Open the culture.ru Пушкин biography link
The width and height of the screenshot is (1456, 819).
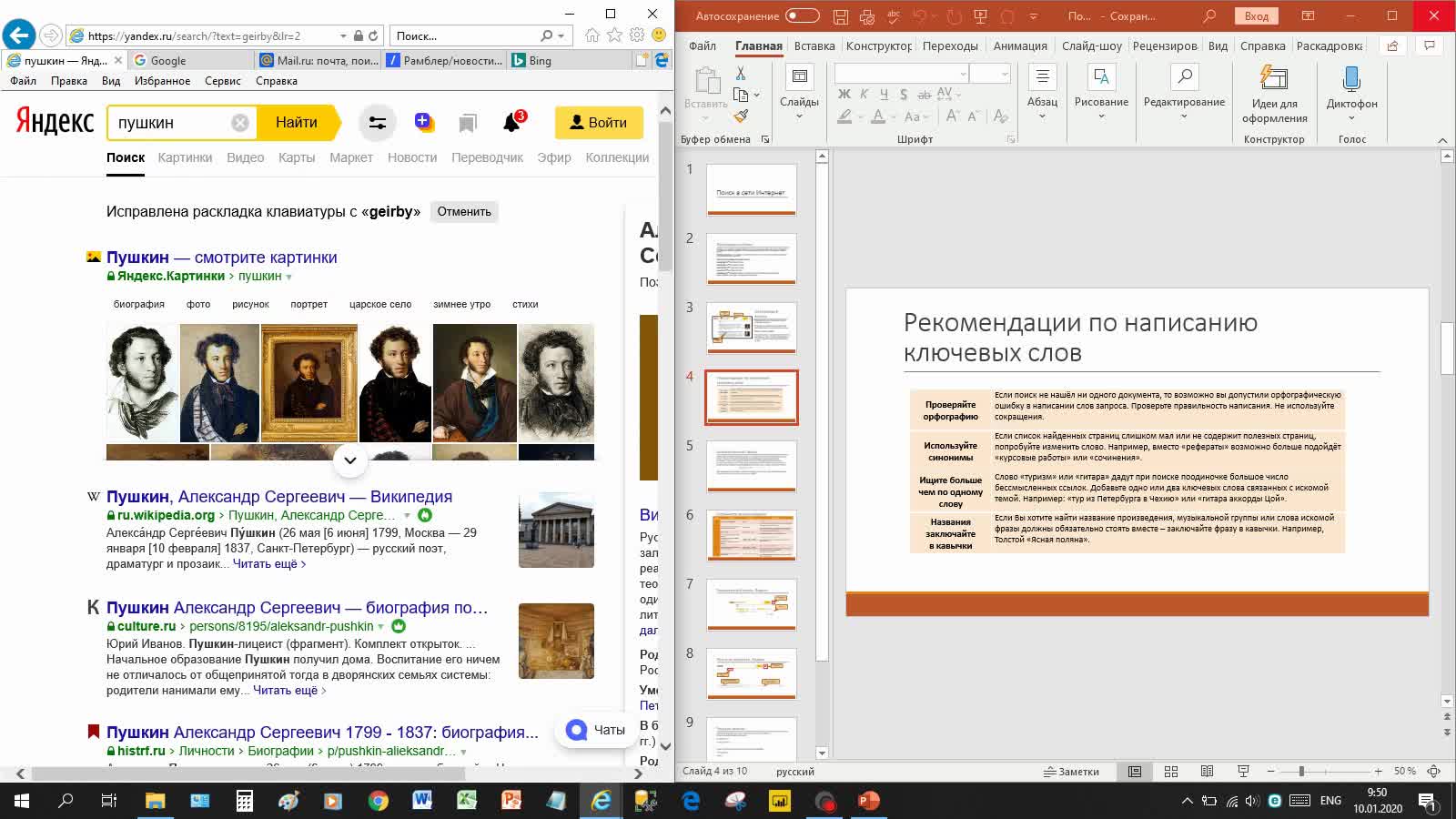297,608
